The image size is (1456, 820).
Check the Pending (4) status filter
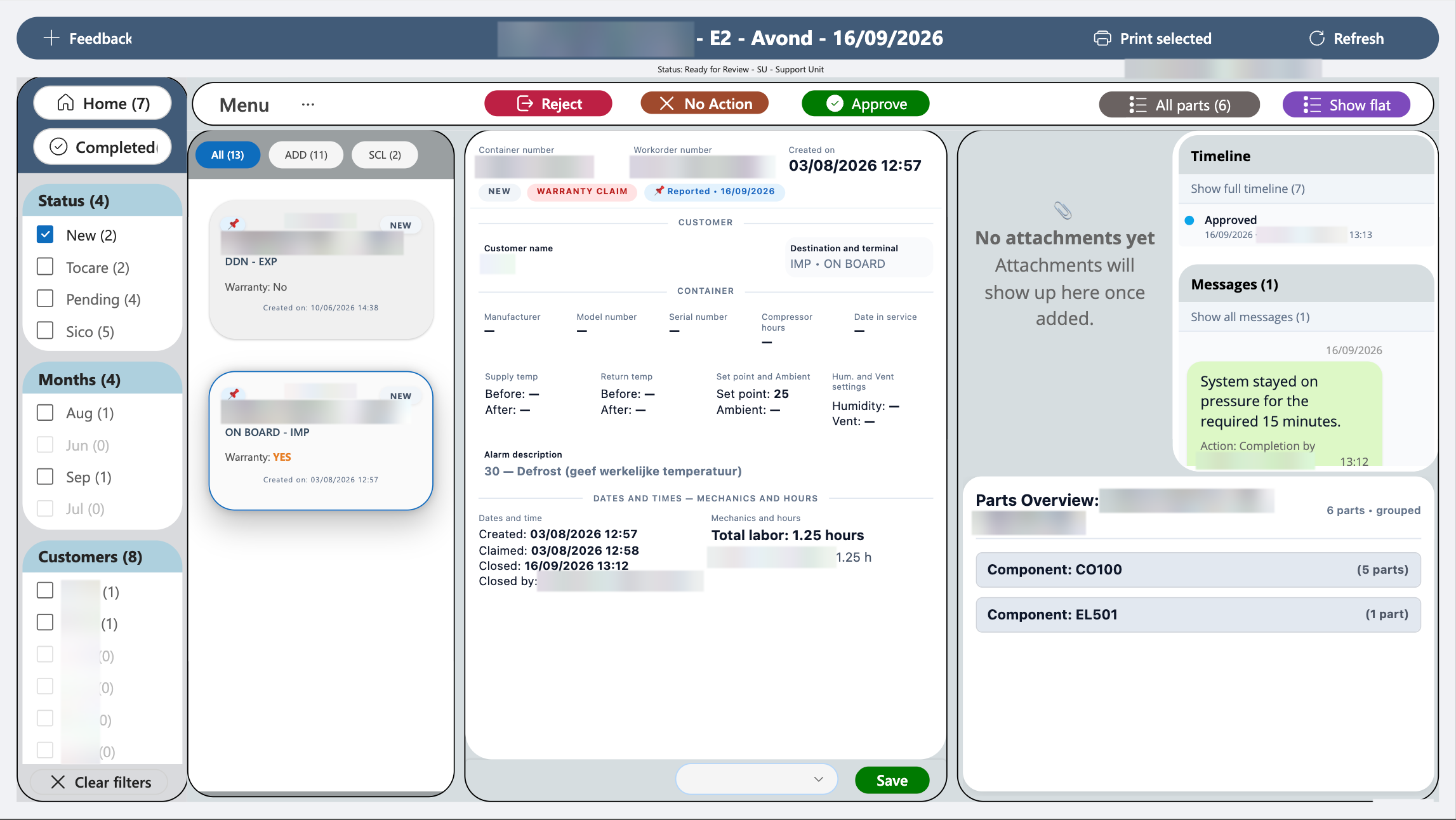45,298
